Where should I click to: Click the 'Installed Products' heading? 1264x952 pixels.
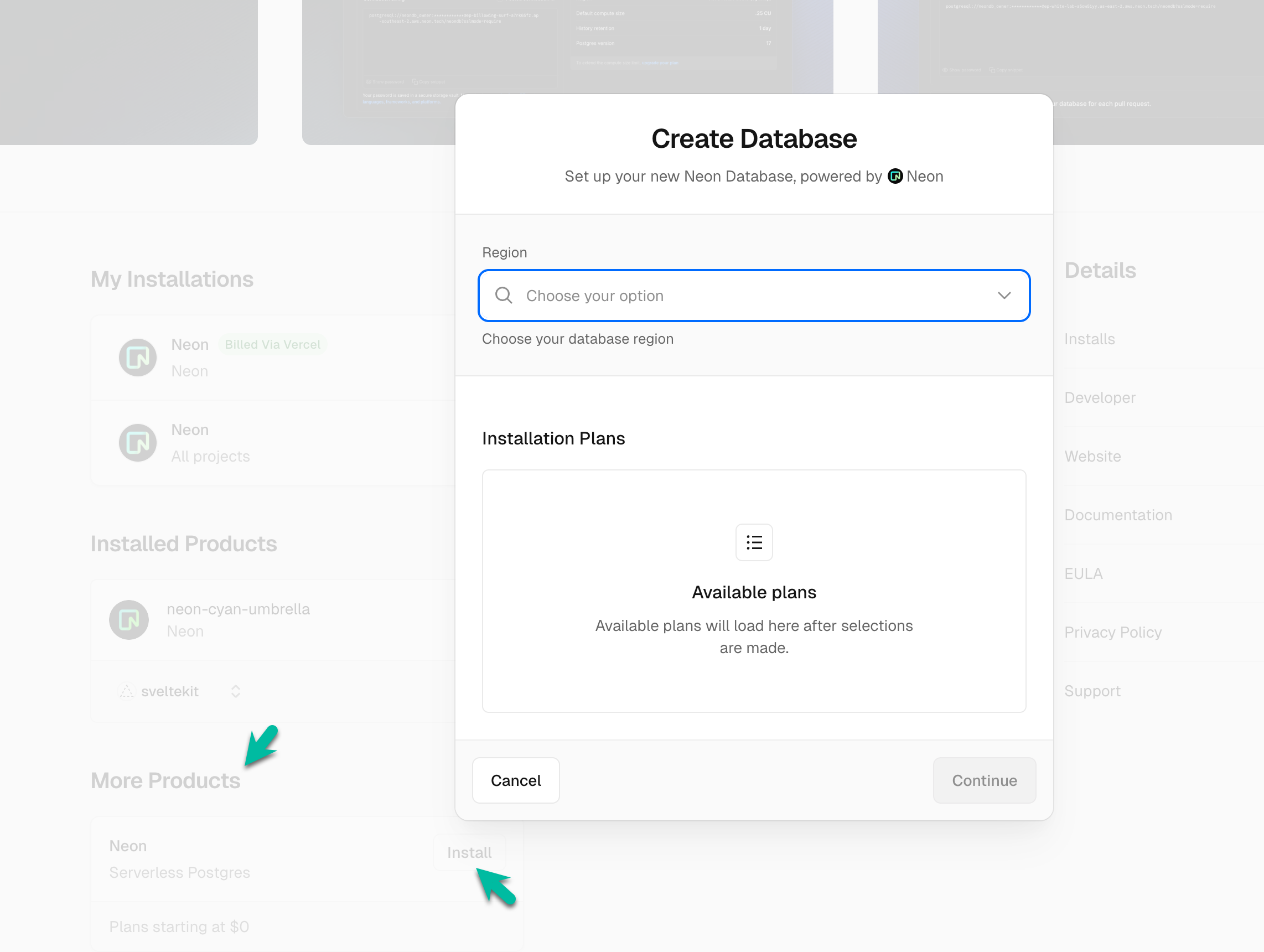point(183,544)
